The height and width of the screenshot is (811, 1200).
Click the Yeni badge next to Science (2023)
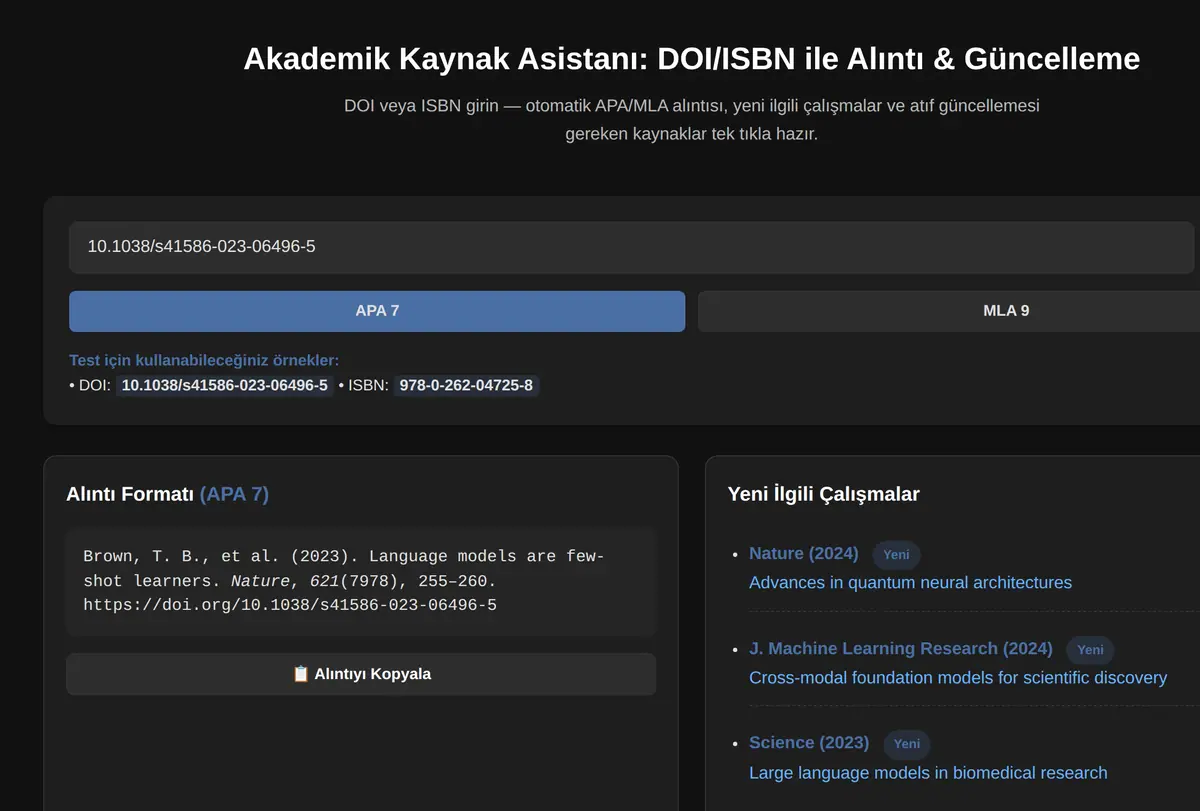coord(906,744)
